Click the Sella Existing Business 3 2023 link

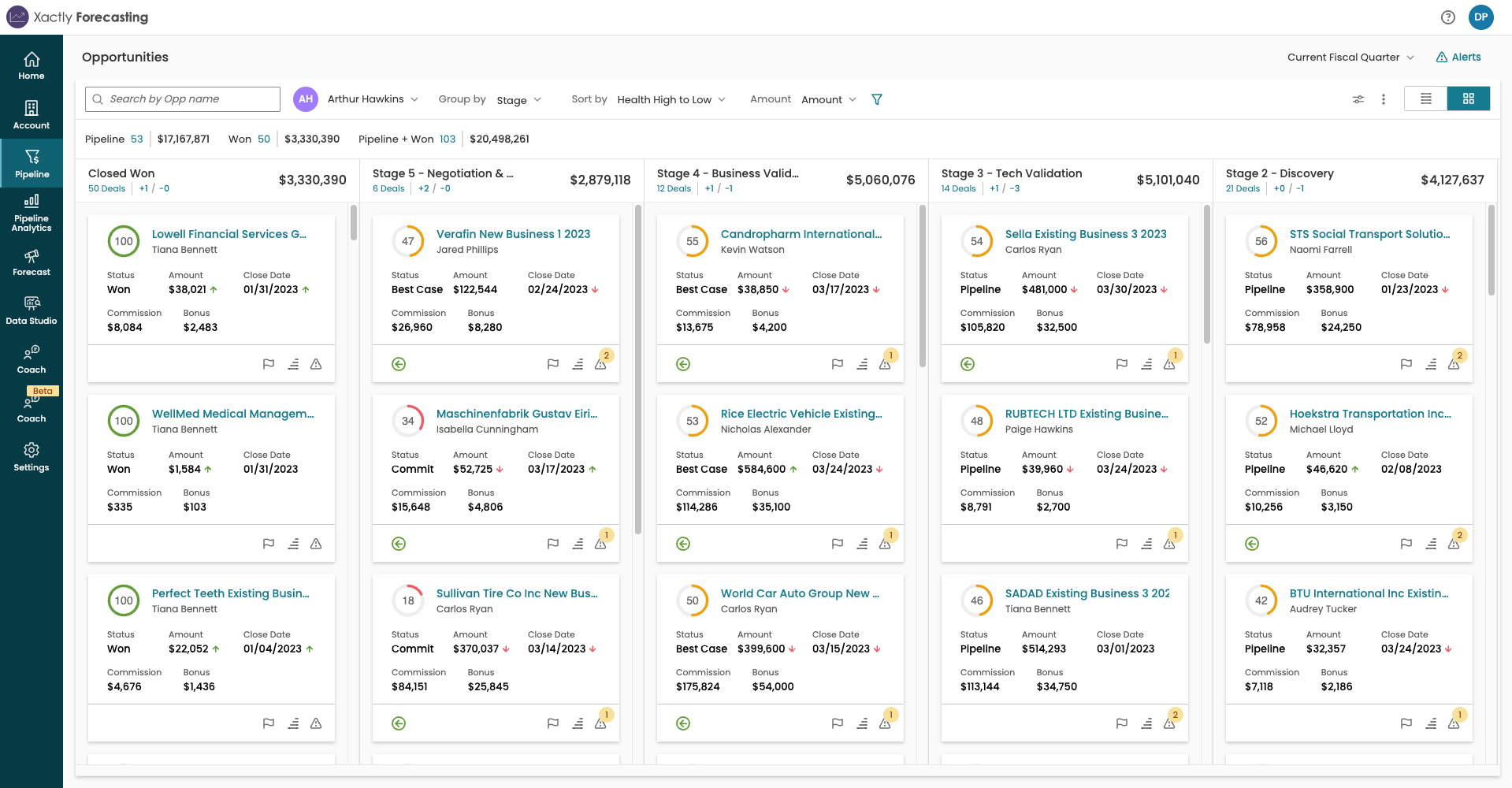(x=1086, y=234)
